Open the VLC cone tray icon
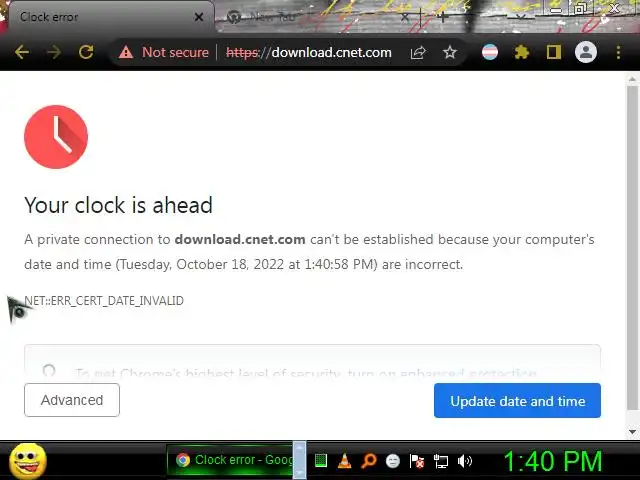This screenshot has height=480, width=640. pyautogui.click(x=345, y=461)
